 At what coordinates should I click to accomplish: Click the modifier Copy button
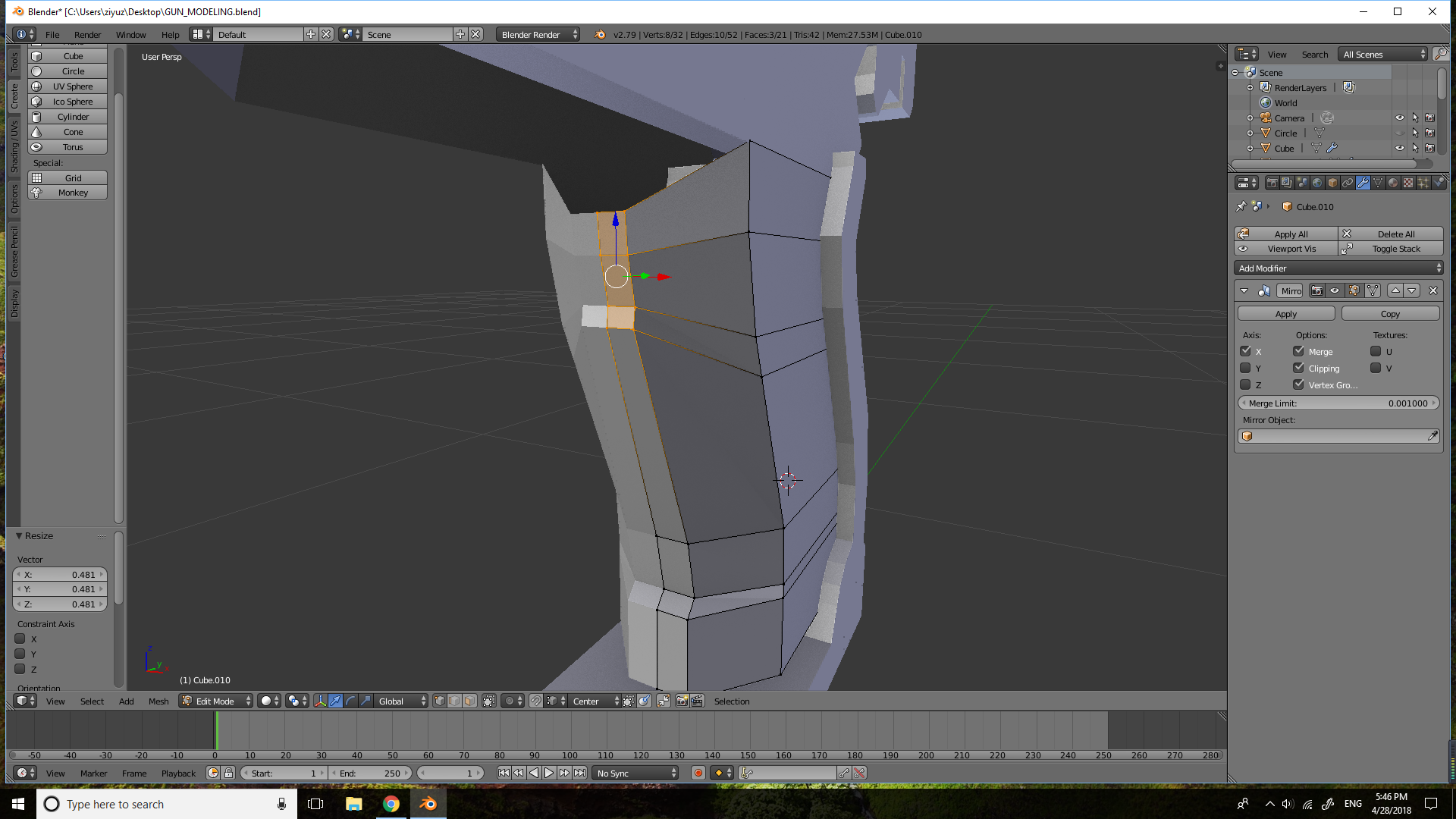[1389, 314]
